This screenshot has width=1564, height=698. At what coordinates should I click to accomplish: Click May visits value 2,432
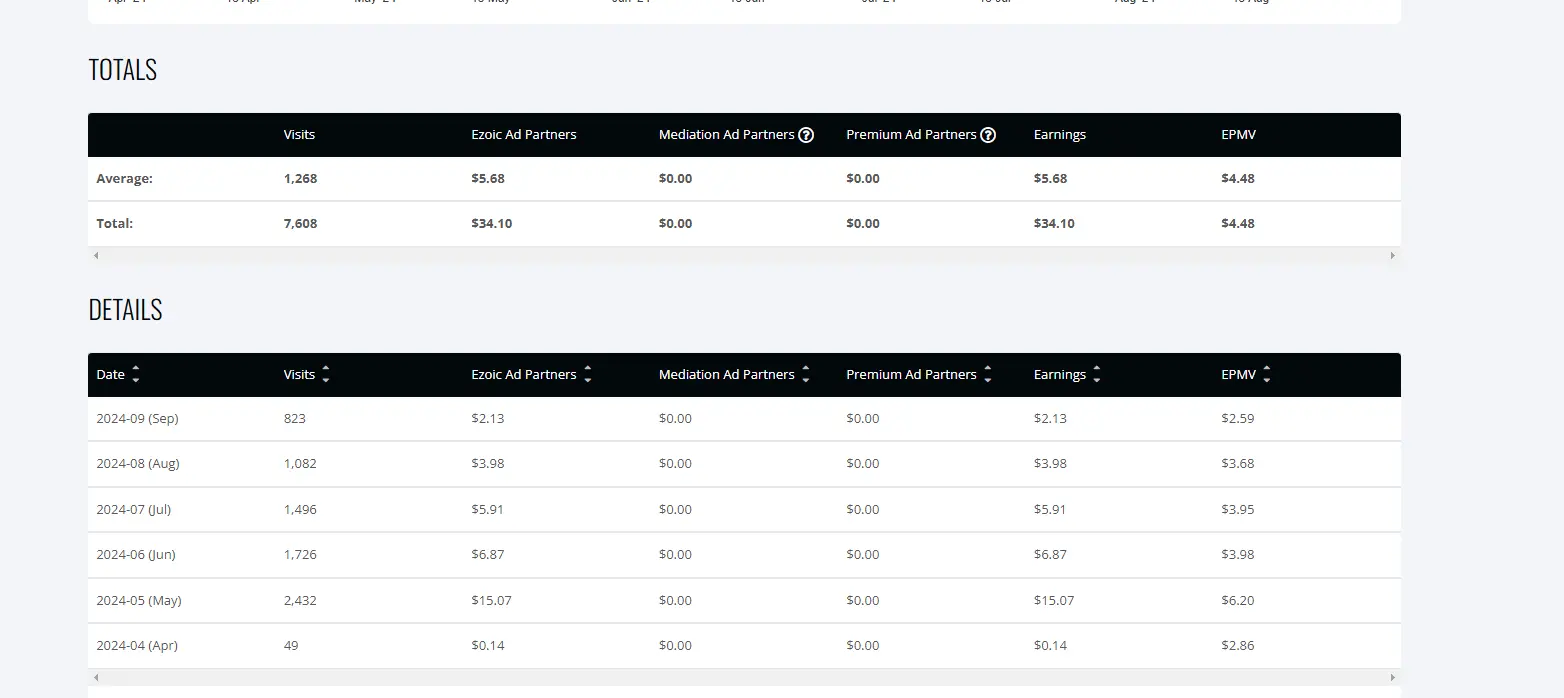pyautogui.click(x=300, y=601)
